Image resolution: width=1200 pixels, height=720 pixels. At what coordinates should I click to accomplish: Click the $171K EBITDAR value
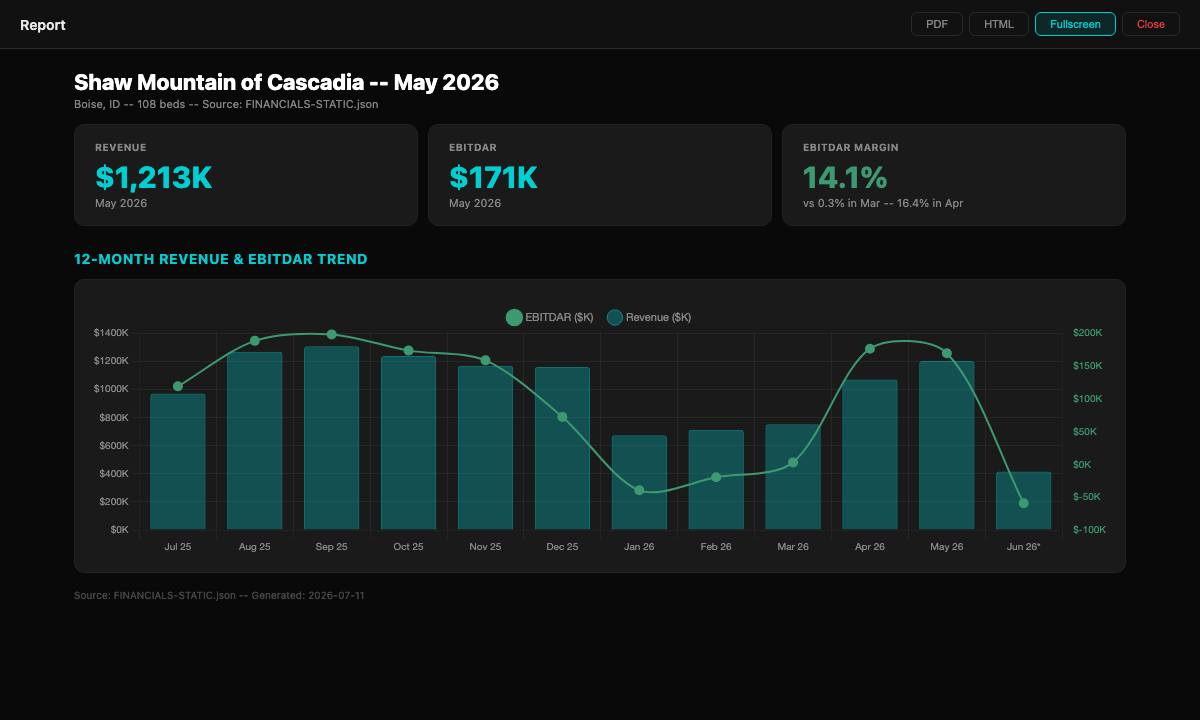point(493,177)
